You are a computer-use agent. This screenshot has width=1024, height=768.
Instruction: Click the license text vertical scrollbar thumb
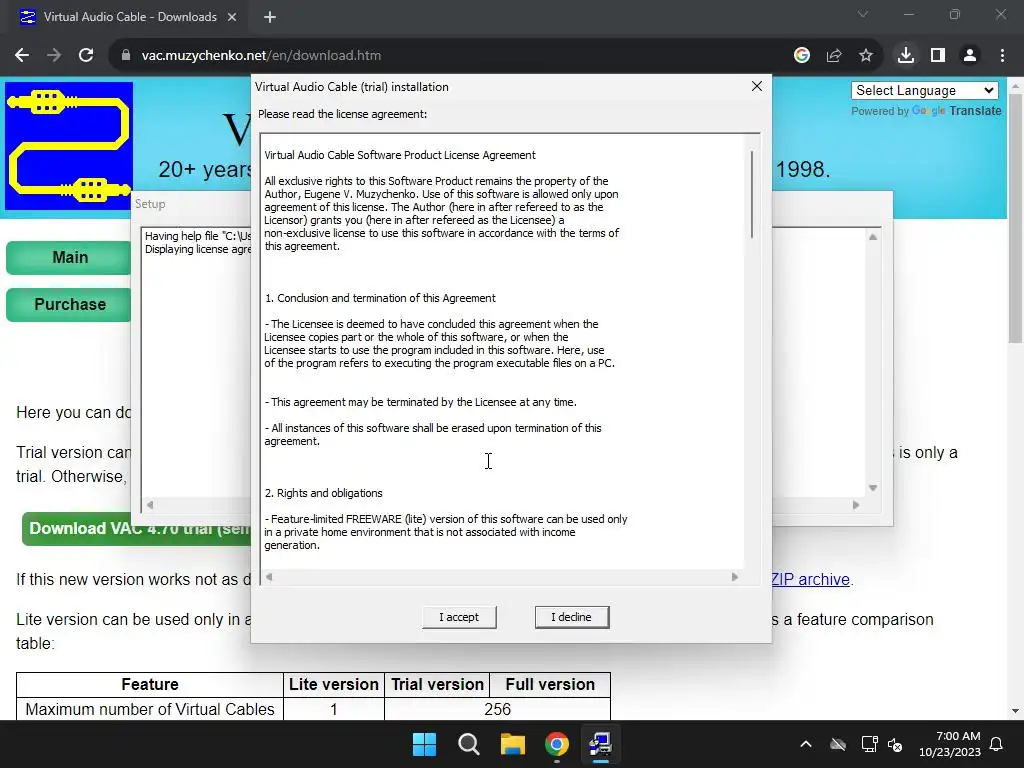752,195
